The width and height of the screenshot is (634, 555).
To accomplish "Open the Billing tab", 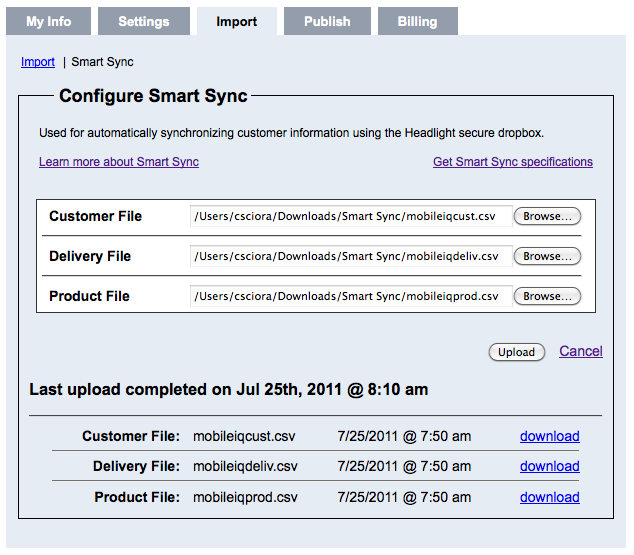I will [417, 21].
